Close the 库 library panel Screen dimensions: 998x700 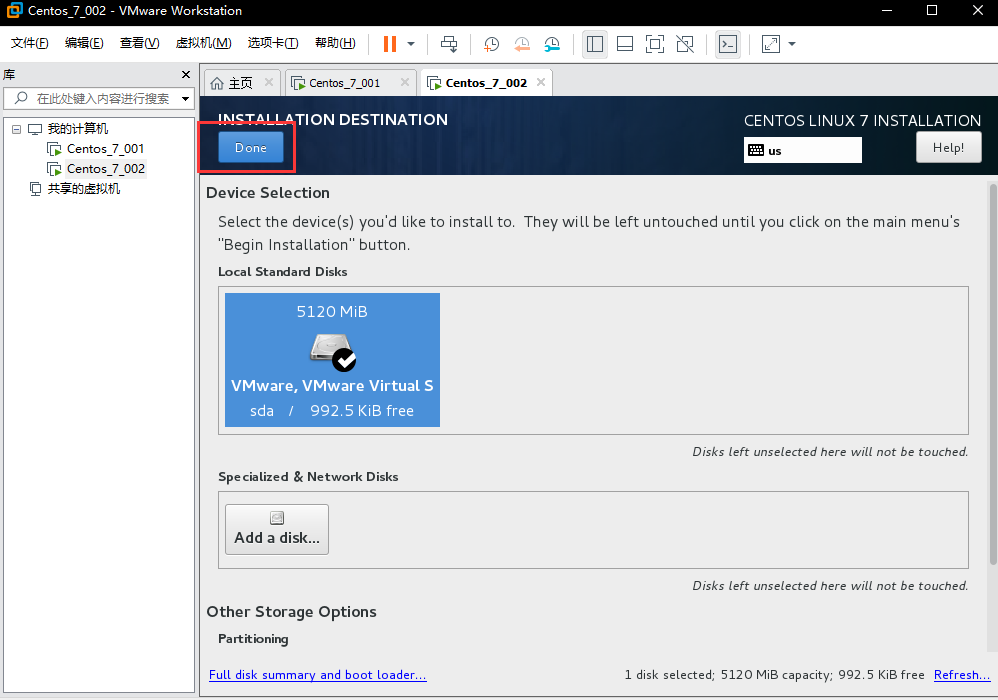pyautogui.click(x=186, y=74)
